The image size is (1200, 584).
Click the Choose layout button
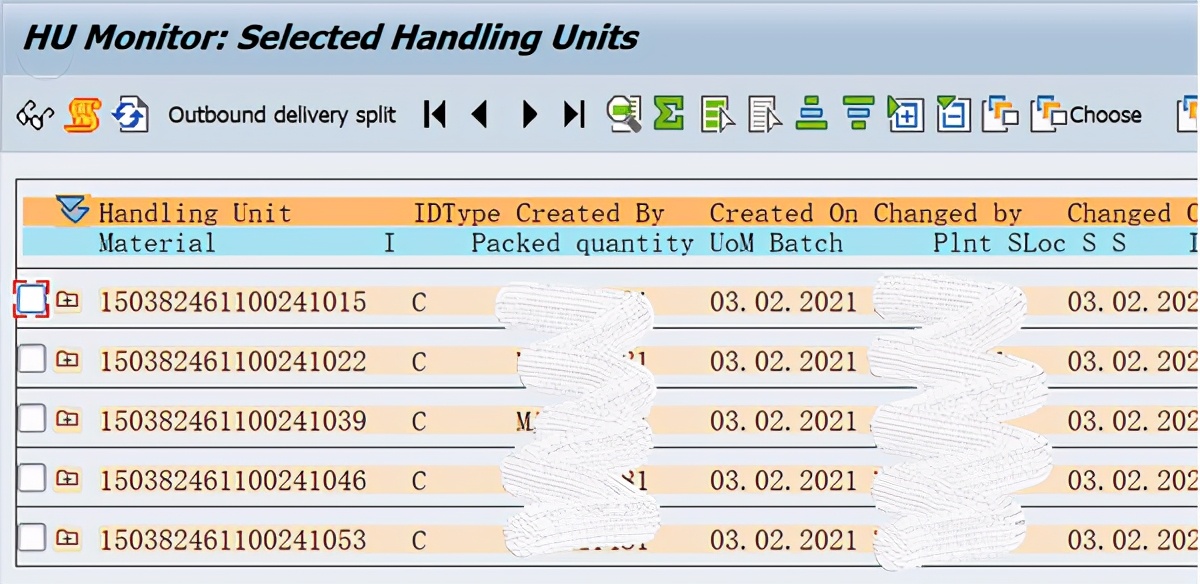1087,114
